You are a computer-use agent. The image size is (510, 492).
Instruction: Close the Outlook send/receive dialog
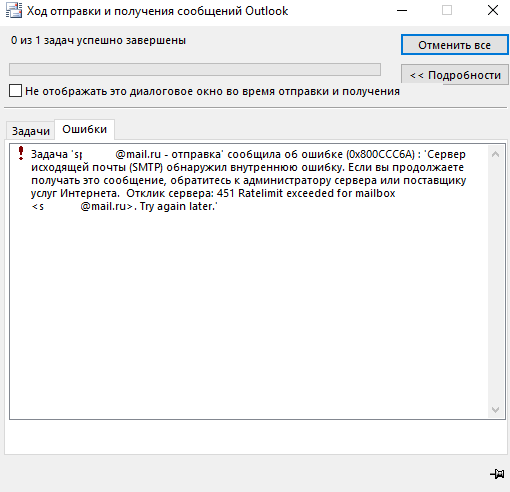(493, 11)
